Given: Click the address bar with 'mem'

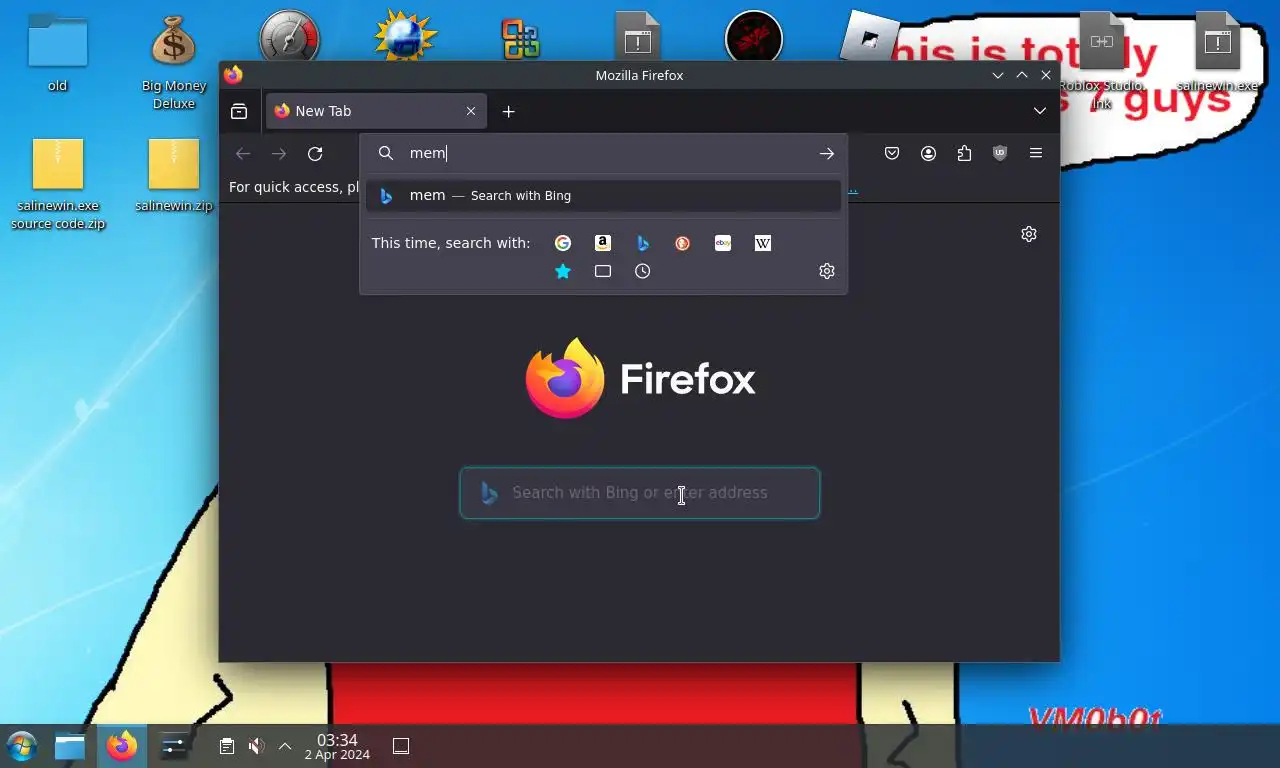Looking at the screenshot, I should [603, 153].
